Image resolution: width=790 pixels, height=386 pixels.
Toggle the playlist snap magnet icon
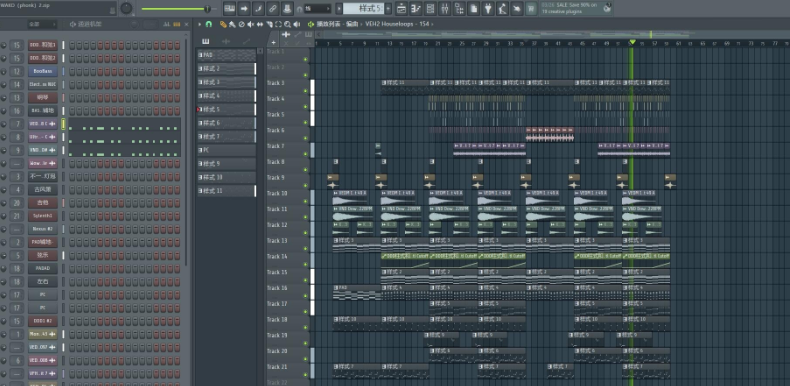pos(209,24)
